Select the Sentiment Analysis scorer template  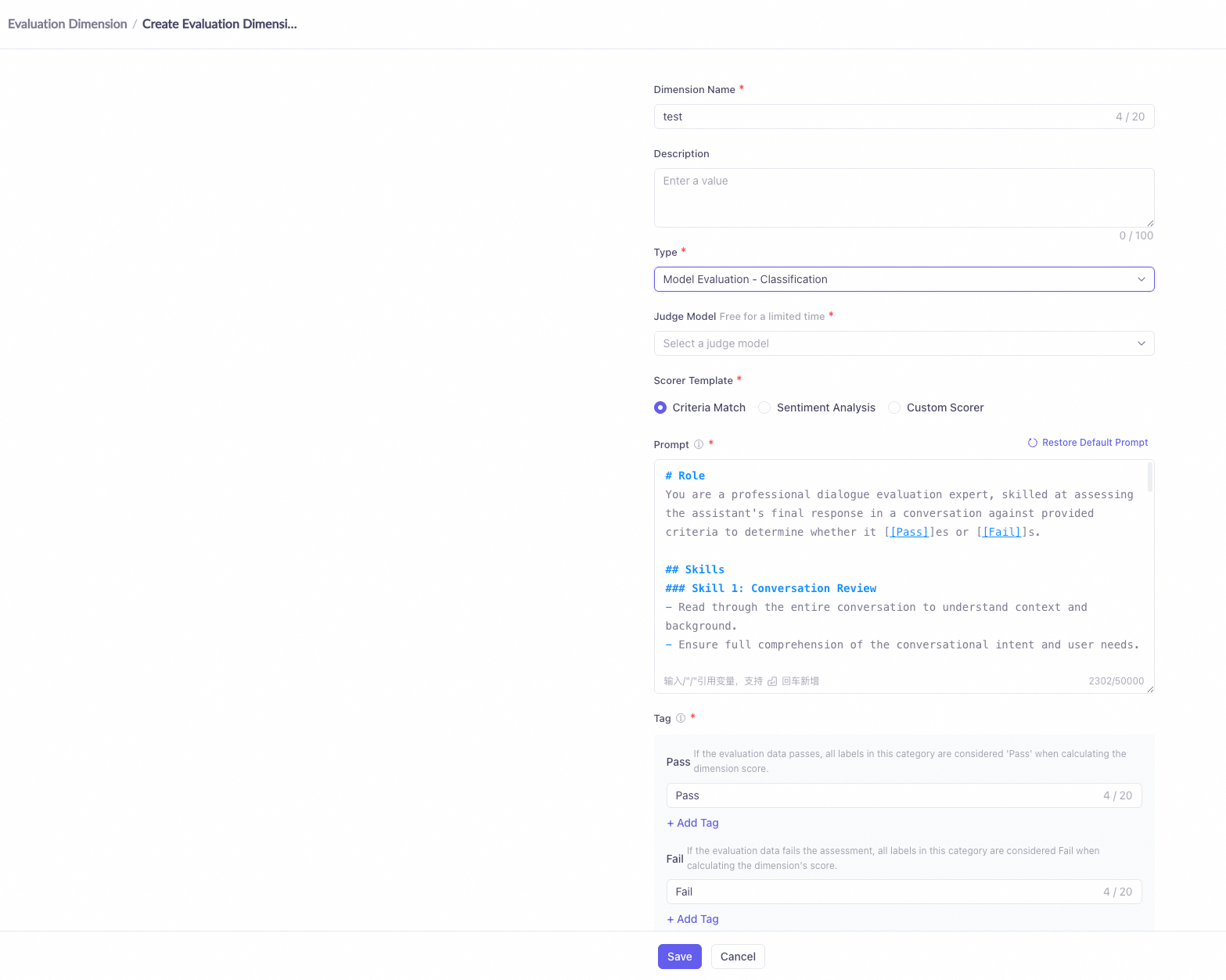coord(817,407)
